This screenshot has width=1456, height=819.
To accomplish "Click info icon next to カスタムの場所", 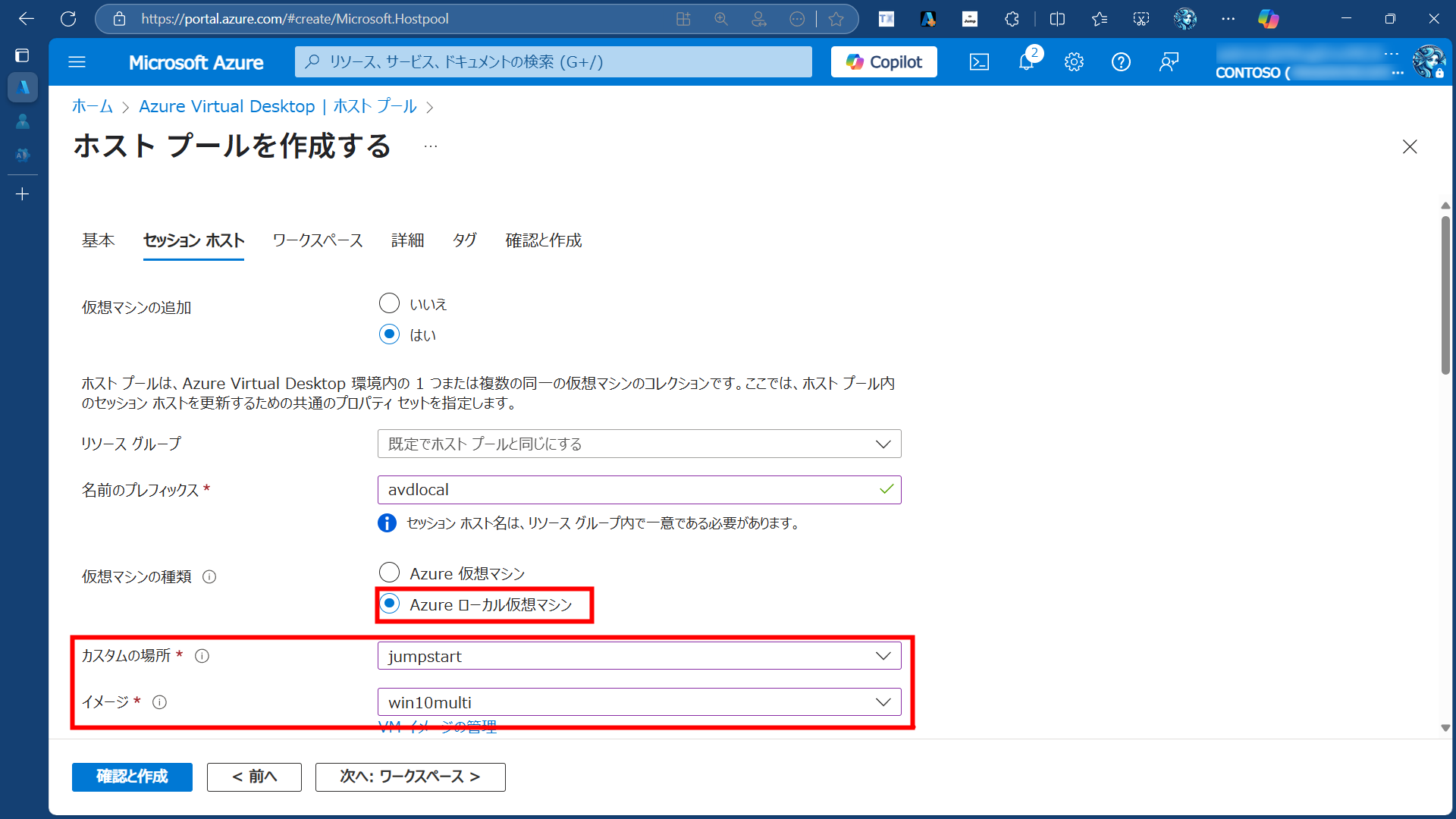I will 202,656.
